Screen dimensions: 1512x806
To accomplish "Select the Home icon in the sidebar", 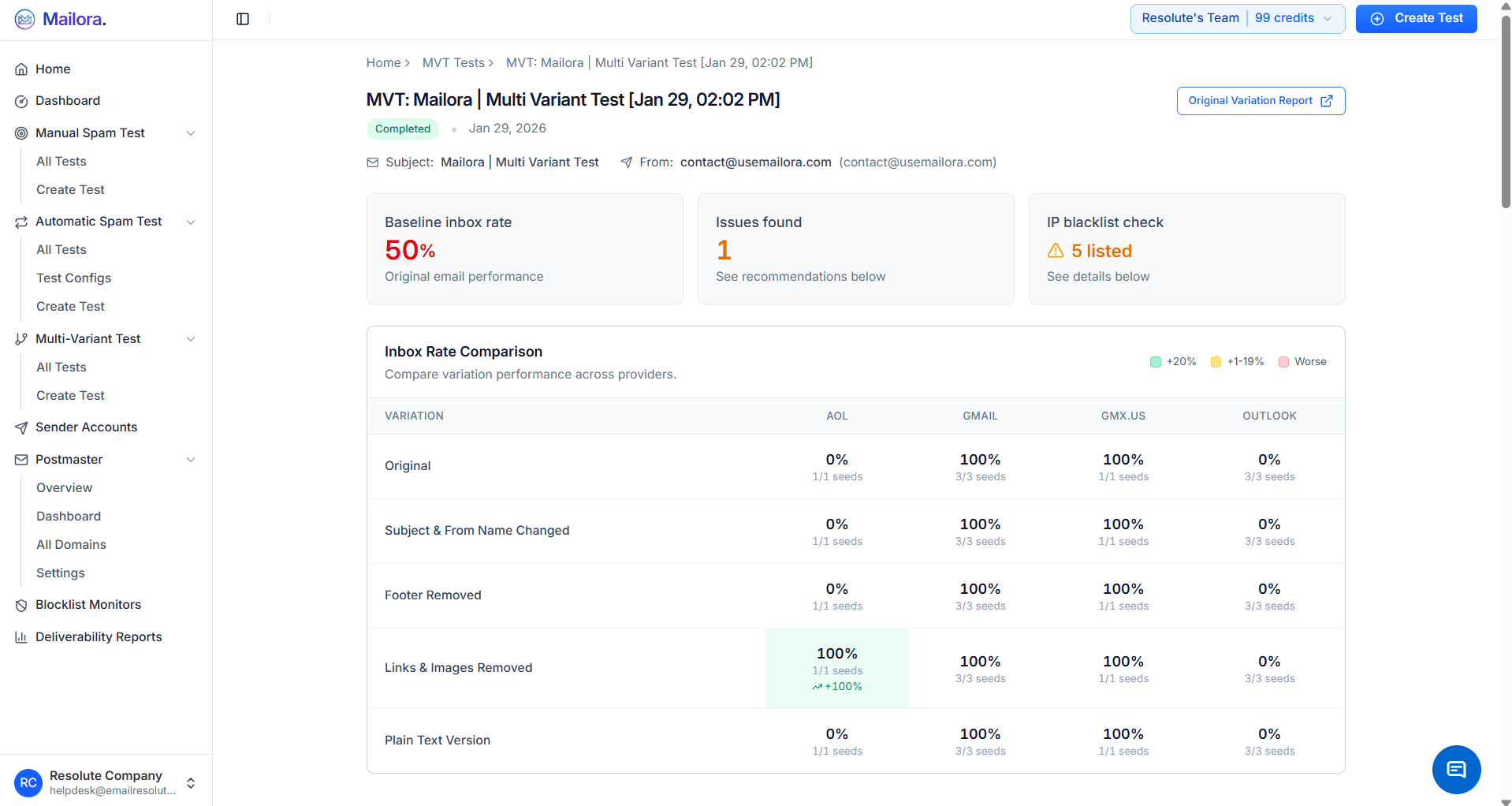I will [x=21, y=69].
